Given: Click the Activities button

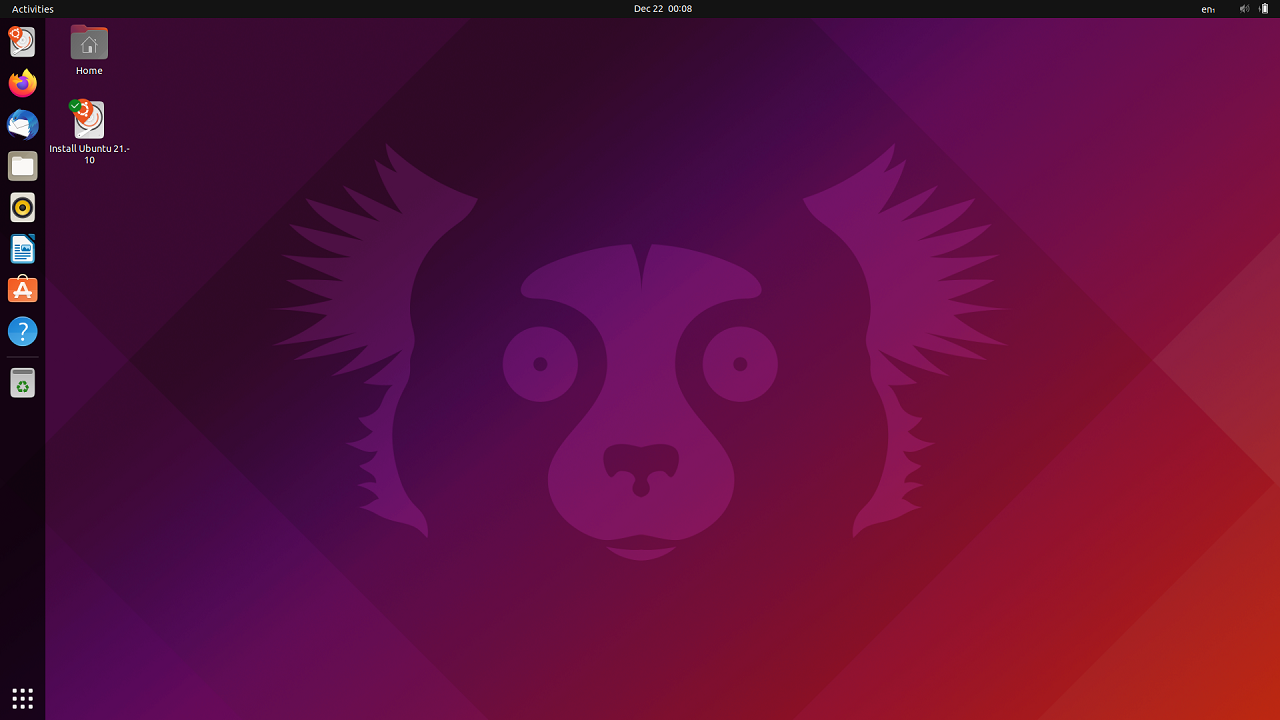Looking at the screenshot, I should pyautogui.click(x=33, y=9).
